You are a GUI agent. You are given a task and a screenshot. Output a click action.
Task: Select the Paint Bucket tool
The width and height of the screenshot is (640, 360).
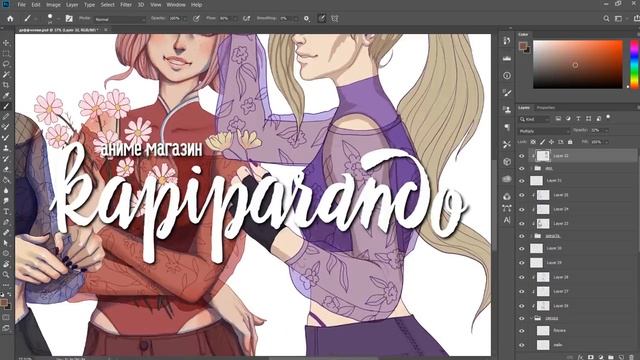tap(6, 180)
